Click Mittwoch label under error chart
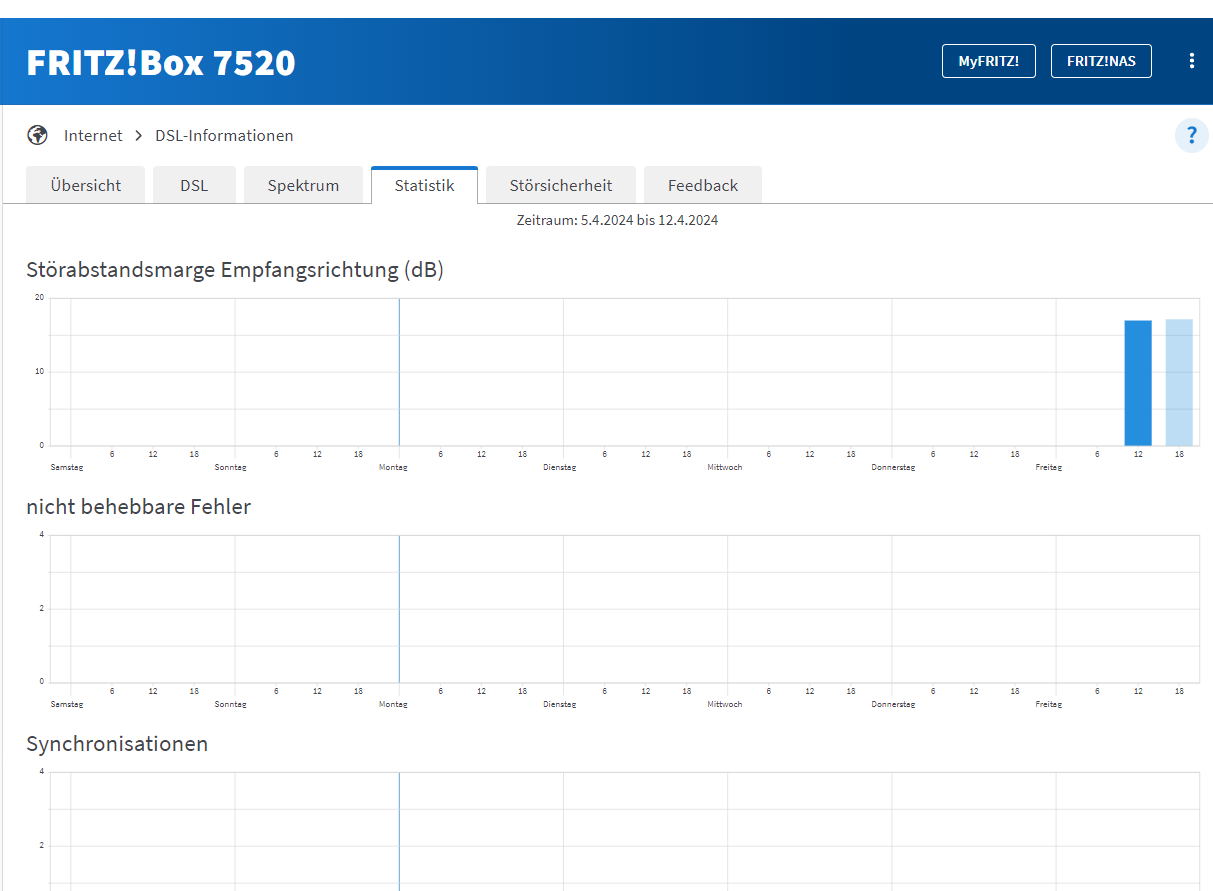Viewport: 1213px width, 891px height. (725, 704)
